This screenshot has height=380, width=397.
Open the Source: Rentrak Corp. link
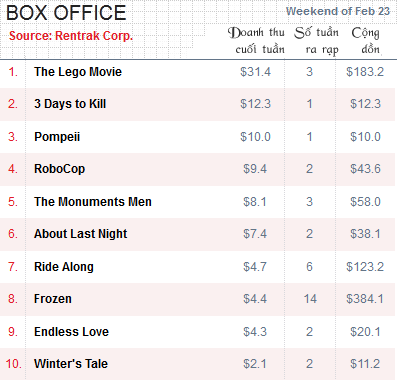pyautogui.click(x=71, y=36)
